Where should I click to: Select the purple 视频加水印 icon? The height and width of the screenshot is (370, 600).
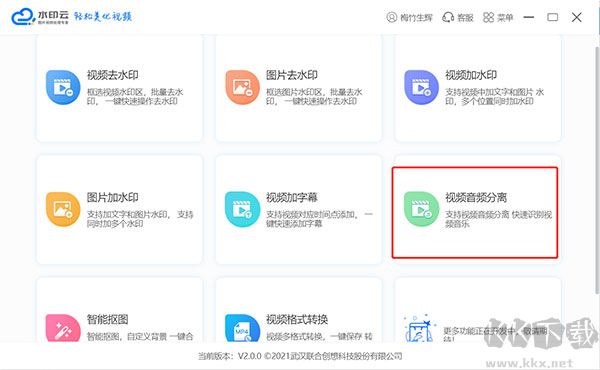point(421,87)
